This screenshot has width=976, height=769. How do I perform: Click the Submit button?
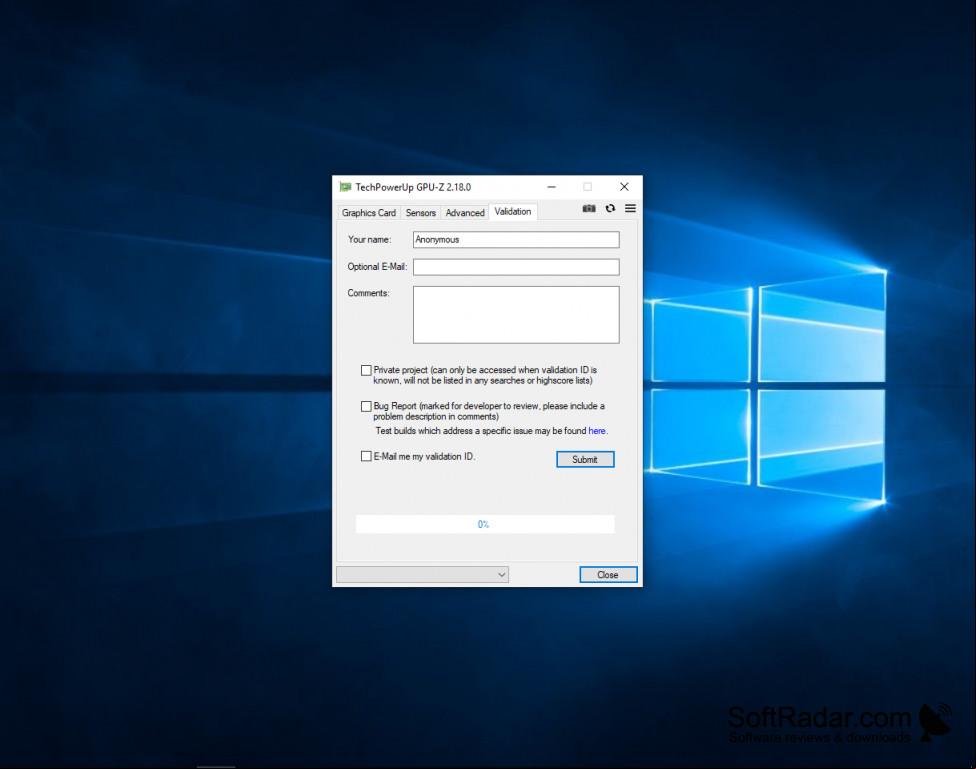585,460
